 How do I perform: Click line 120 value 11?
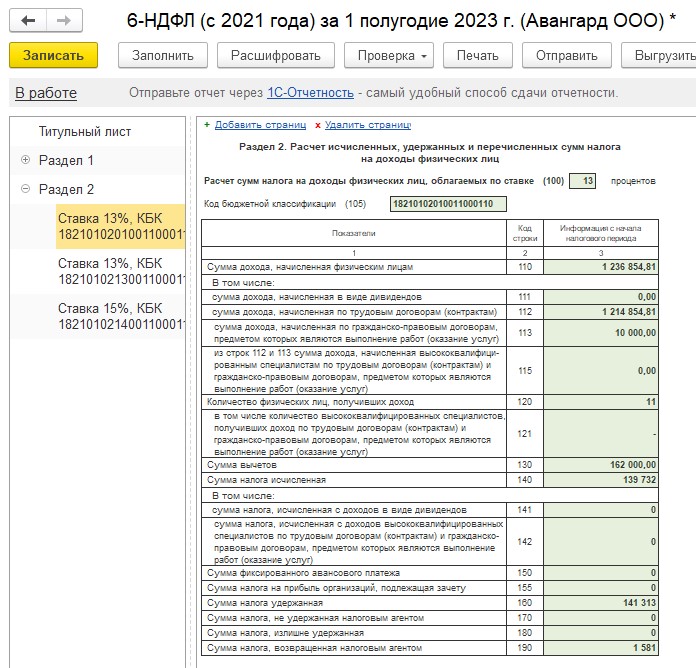point(601,402)
